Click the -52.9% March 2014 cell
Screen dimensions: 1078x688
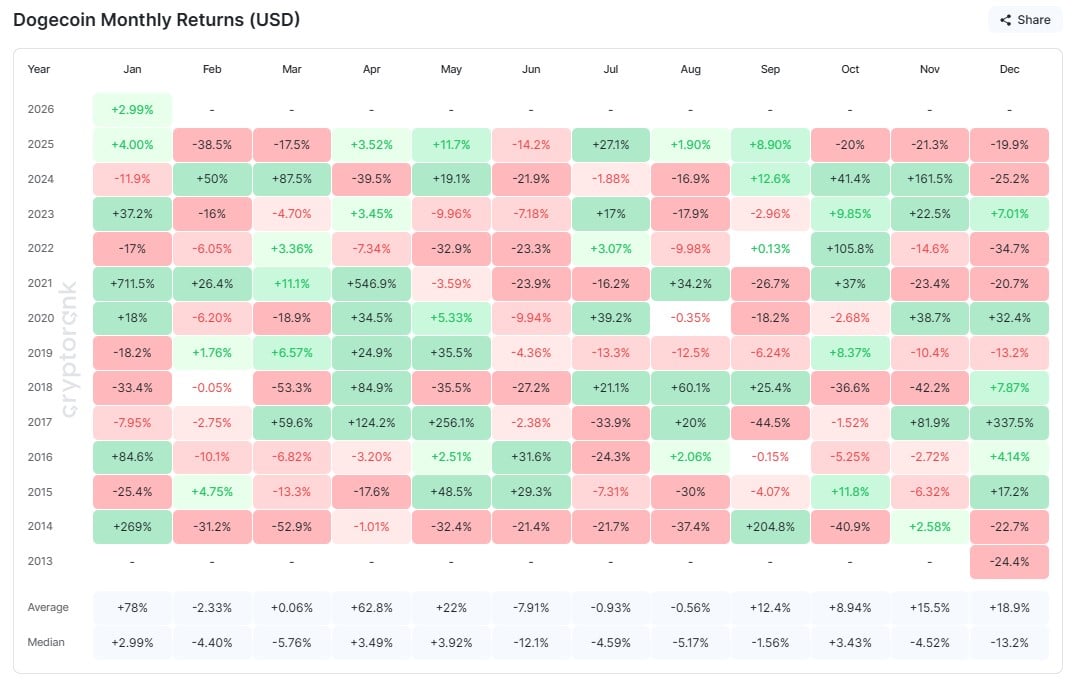[291, 526]
